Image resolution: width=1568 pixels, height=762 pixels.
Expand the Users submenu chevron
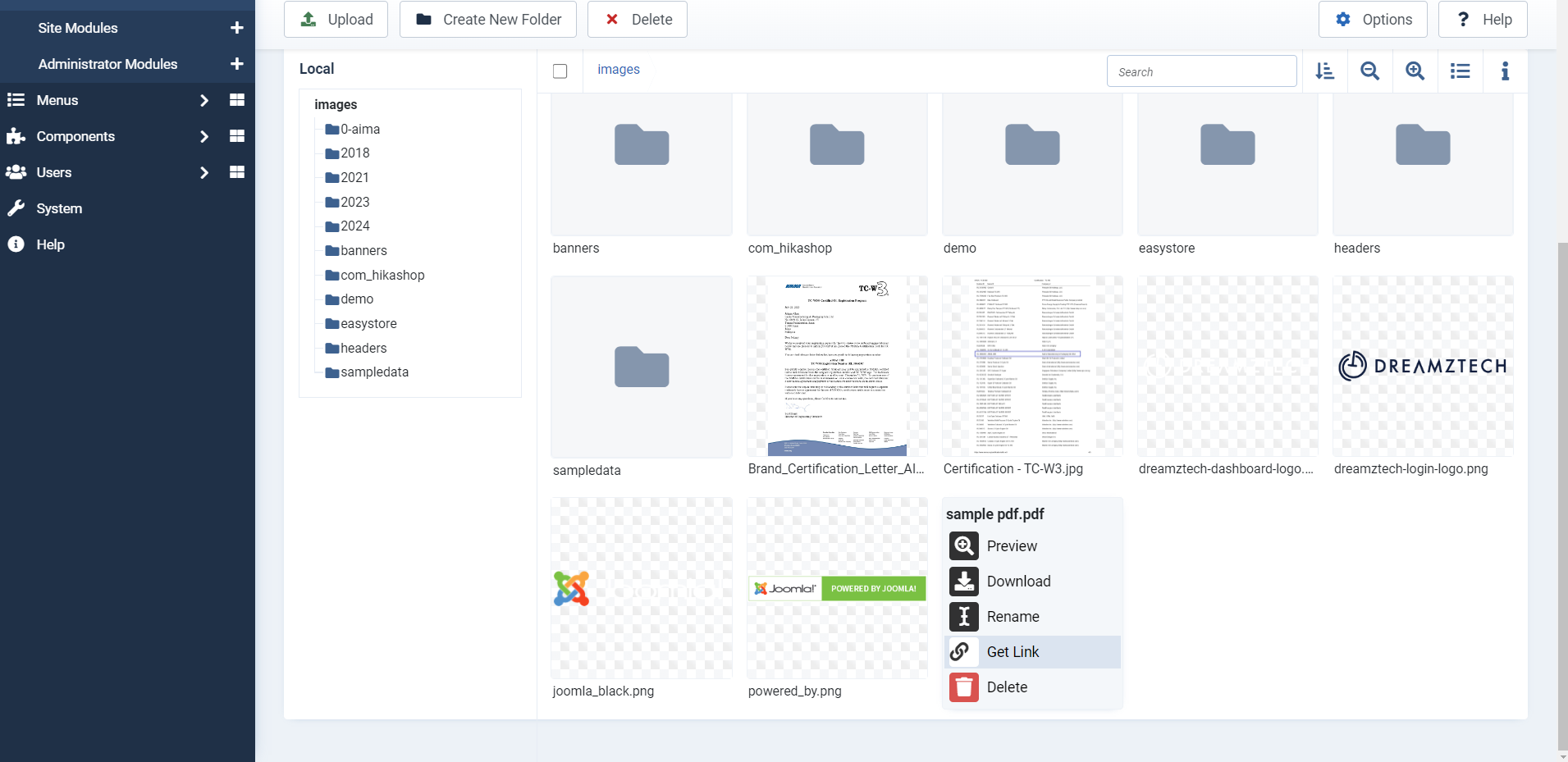tap(204, 172)
